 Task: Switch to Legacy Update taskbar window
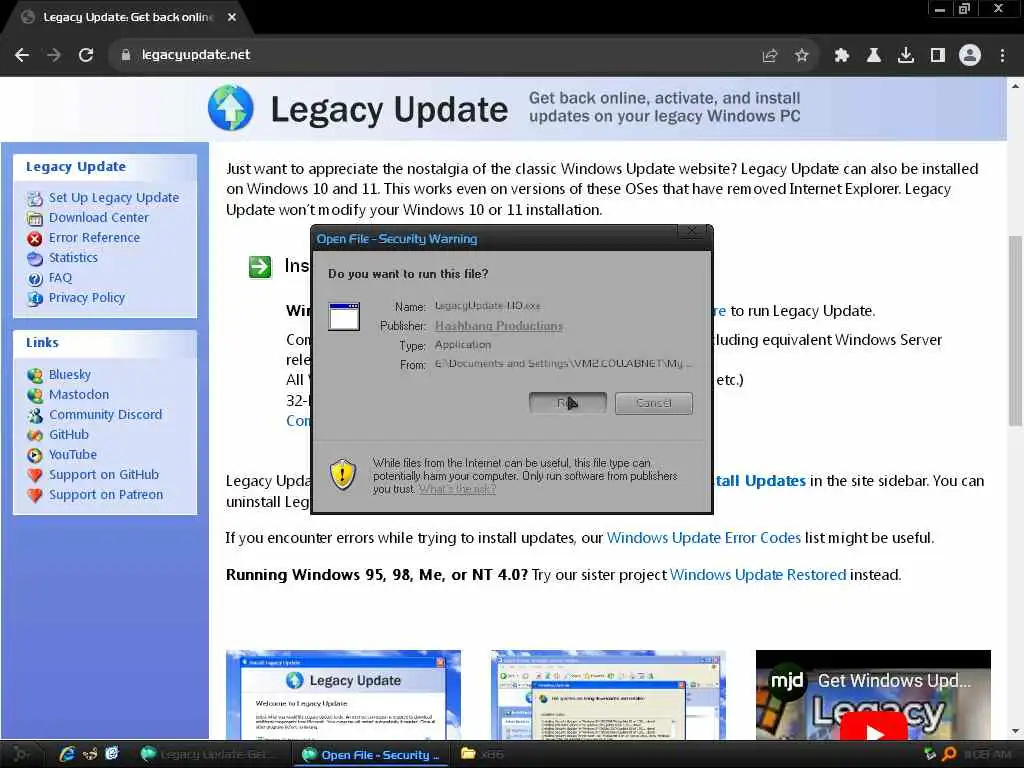coord(210,755)
